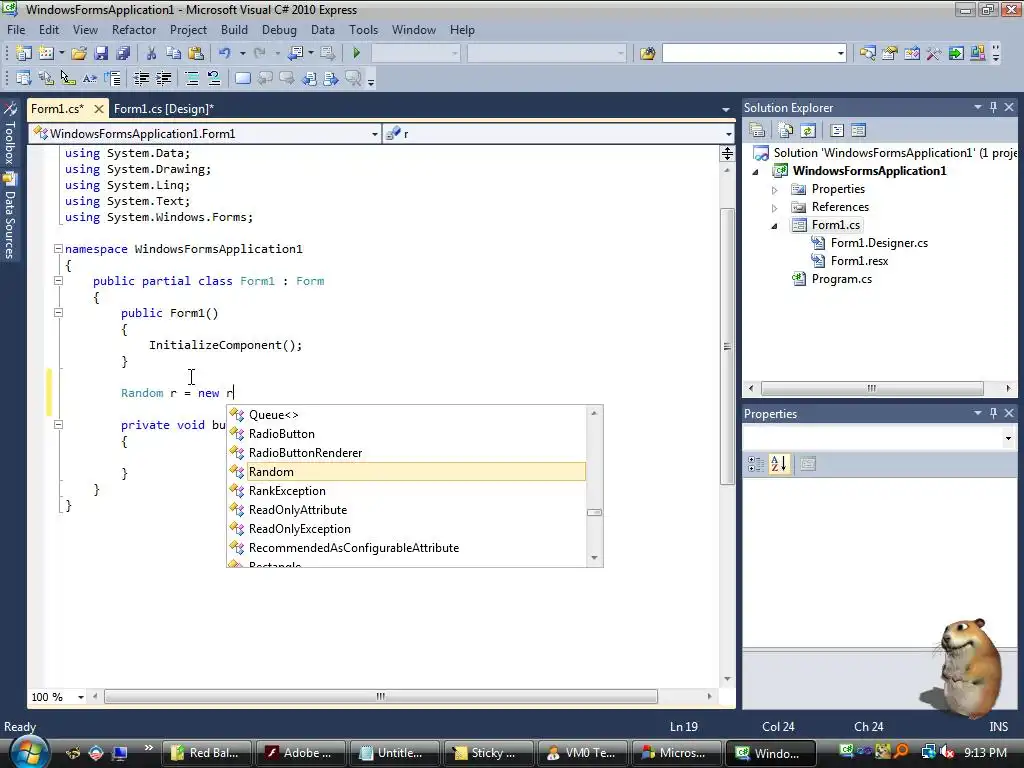Increase line indent icon in text editor toolbar
The height and width of the screenshot is (768, 1024).
(x=163, y=78)
